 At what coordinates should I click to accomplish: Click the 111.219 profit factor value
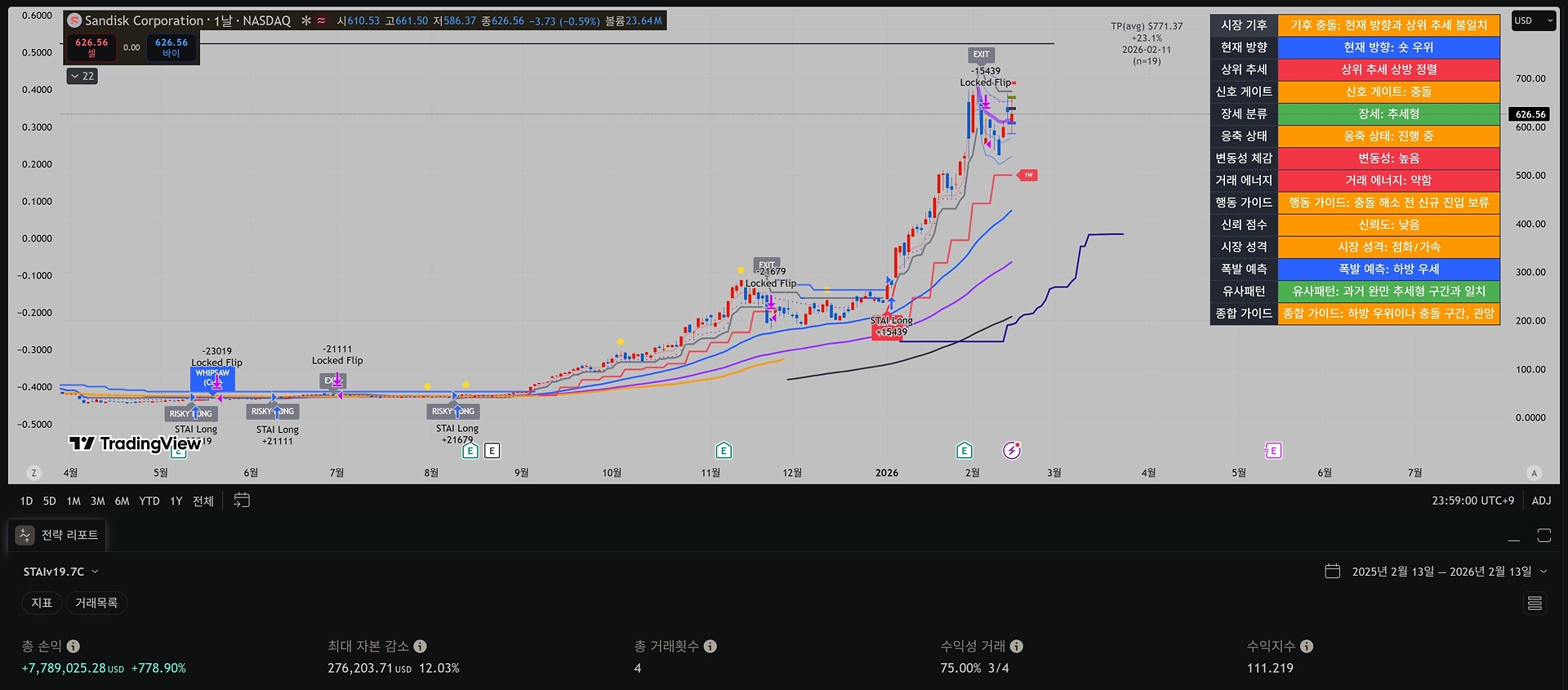point(1270,668)
